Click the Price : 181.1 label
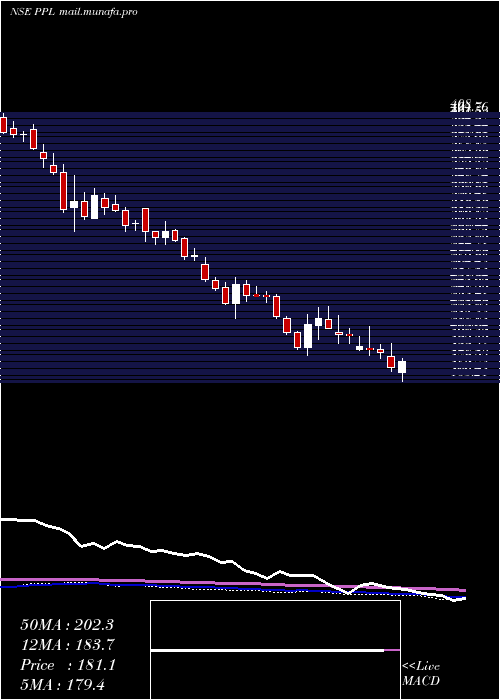Screen dimensions: 500x700 tap(68, 665)
